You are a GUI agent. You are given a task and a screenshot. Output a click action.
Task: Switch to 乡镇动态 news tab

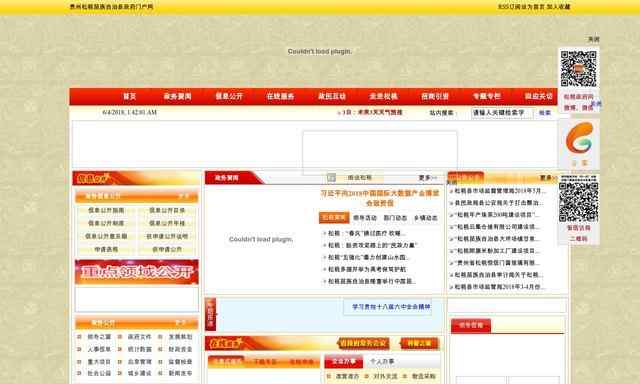[425, 218]
